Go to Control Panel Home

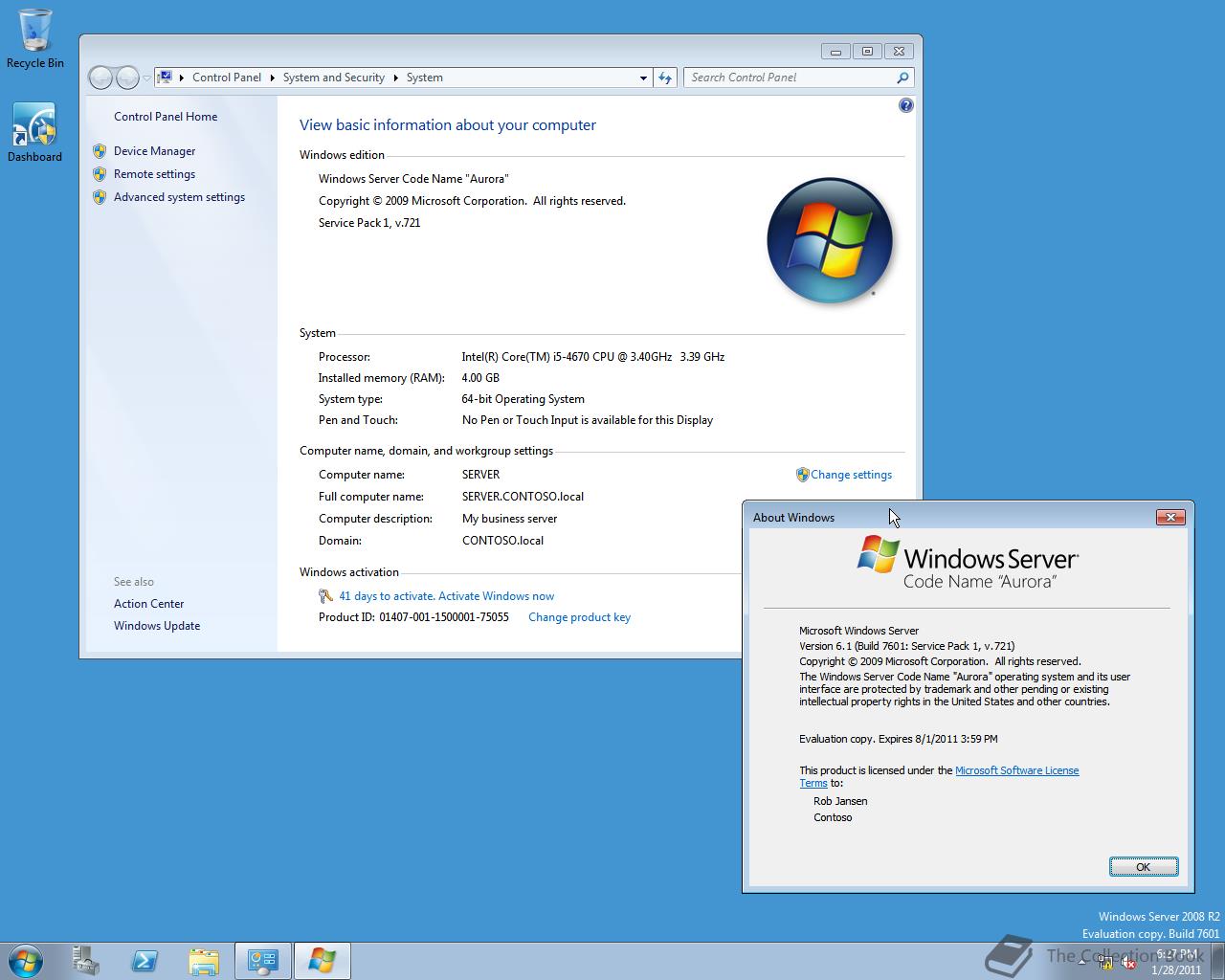click(x=166, y=116)
